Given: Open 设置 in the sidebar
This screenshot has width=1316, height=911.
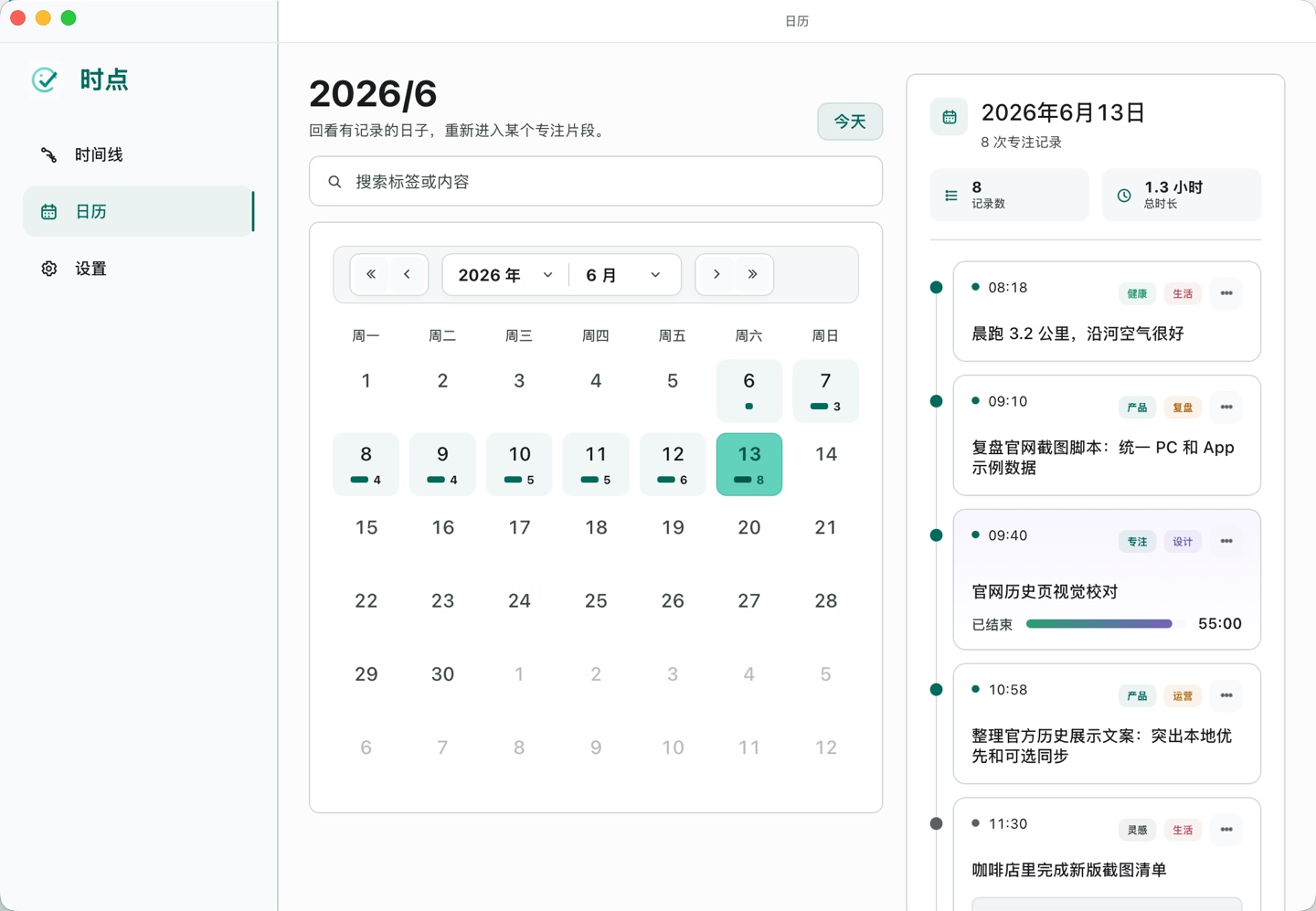Looking at the screenshot, I should 138,269.
